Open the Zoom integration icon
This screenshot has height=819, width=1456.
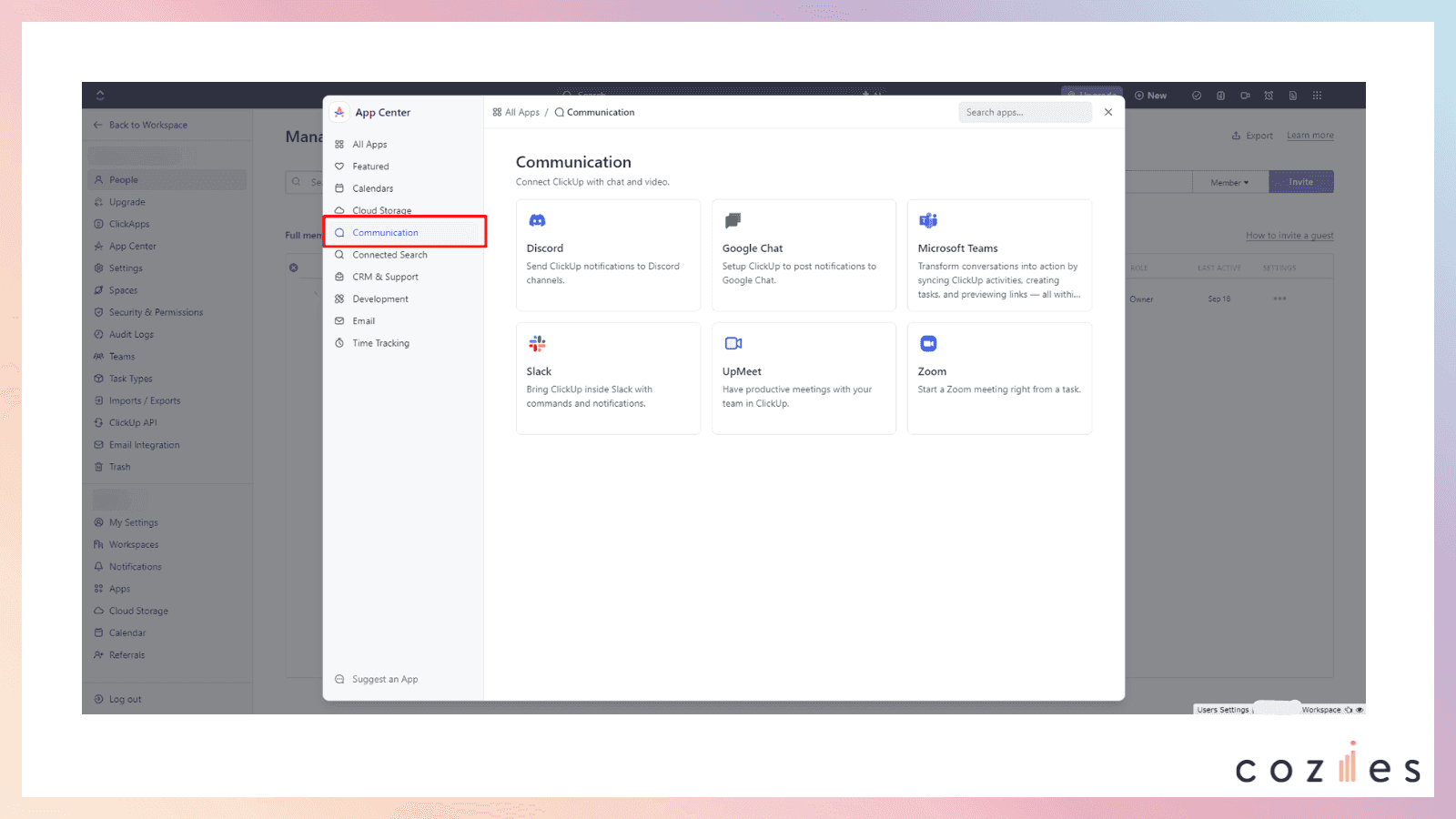click(x=928, y=343)
